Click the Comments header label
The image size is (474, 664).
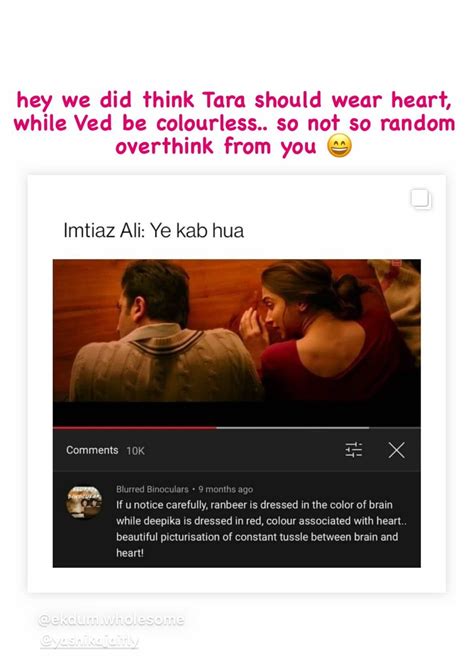click(x=92, y=450)
